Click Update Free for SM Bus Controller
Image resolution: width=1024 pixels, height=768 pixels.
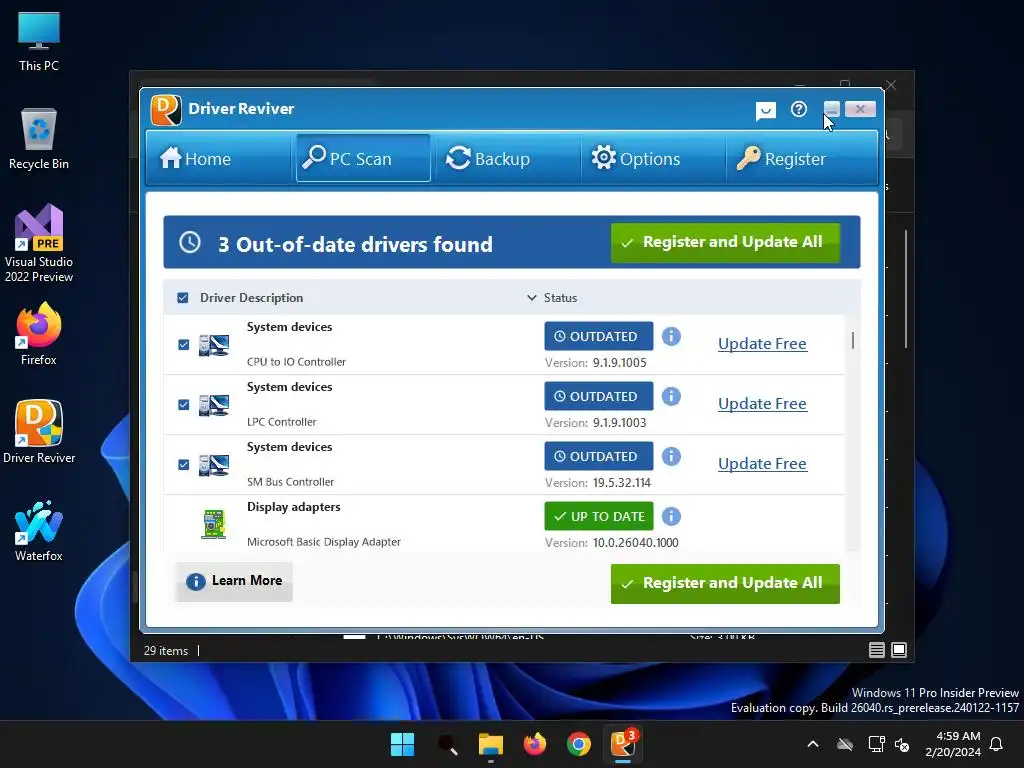pyautogui.click(x=762, y=464)
